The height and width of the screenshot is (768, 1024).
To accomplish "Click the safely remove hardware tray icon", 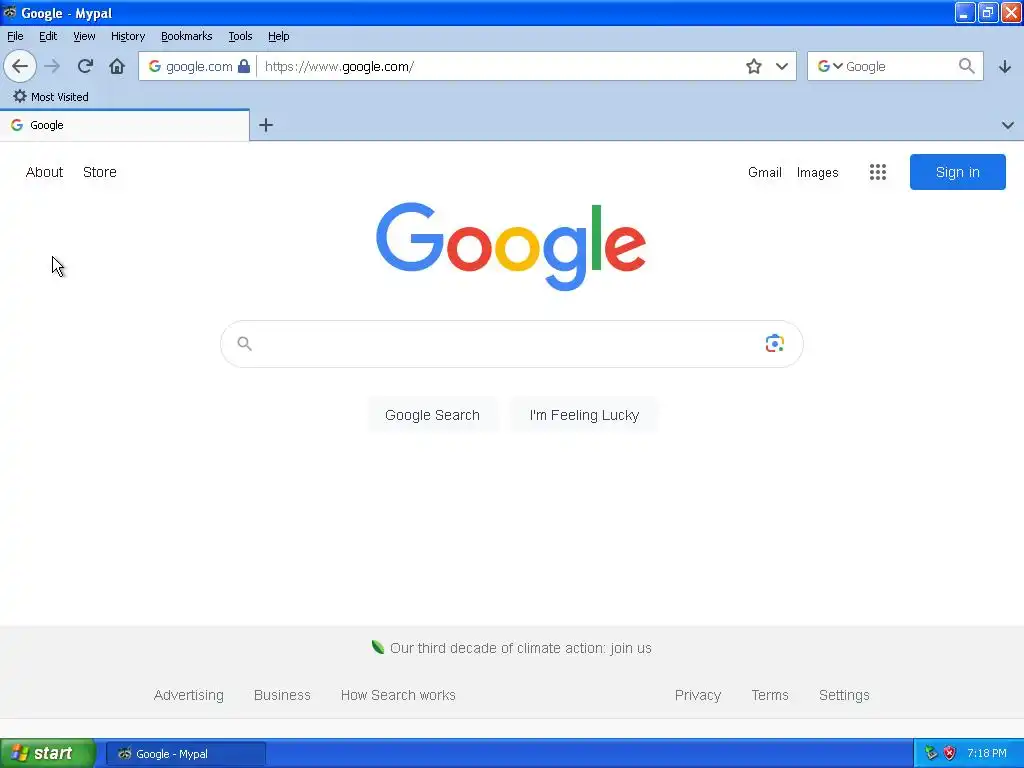I will (931, 753).
